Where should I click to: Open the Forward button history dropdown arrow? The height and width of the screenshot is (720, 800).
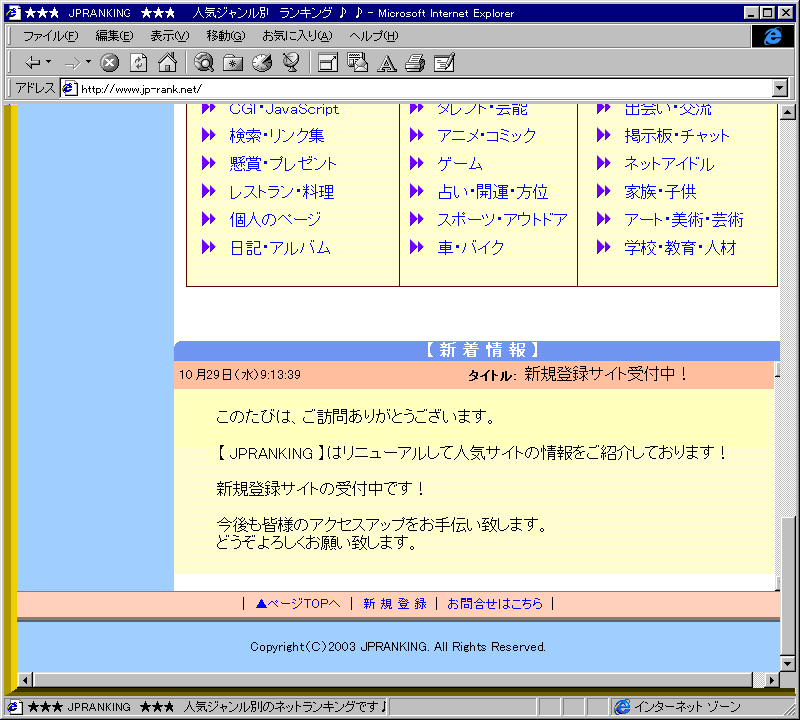point(88,62)
